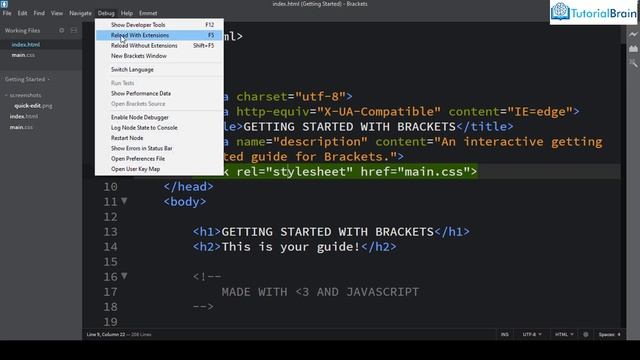Open the HTML language mode dropdown
The image size is (640, 360).
pos(564,334)
